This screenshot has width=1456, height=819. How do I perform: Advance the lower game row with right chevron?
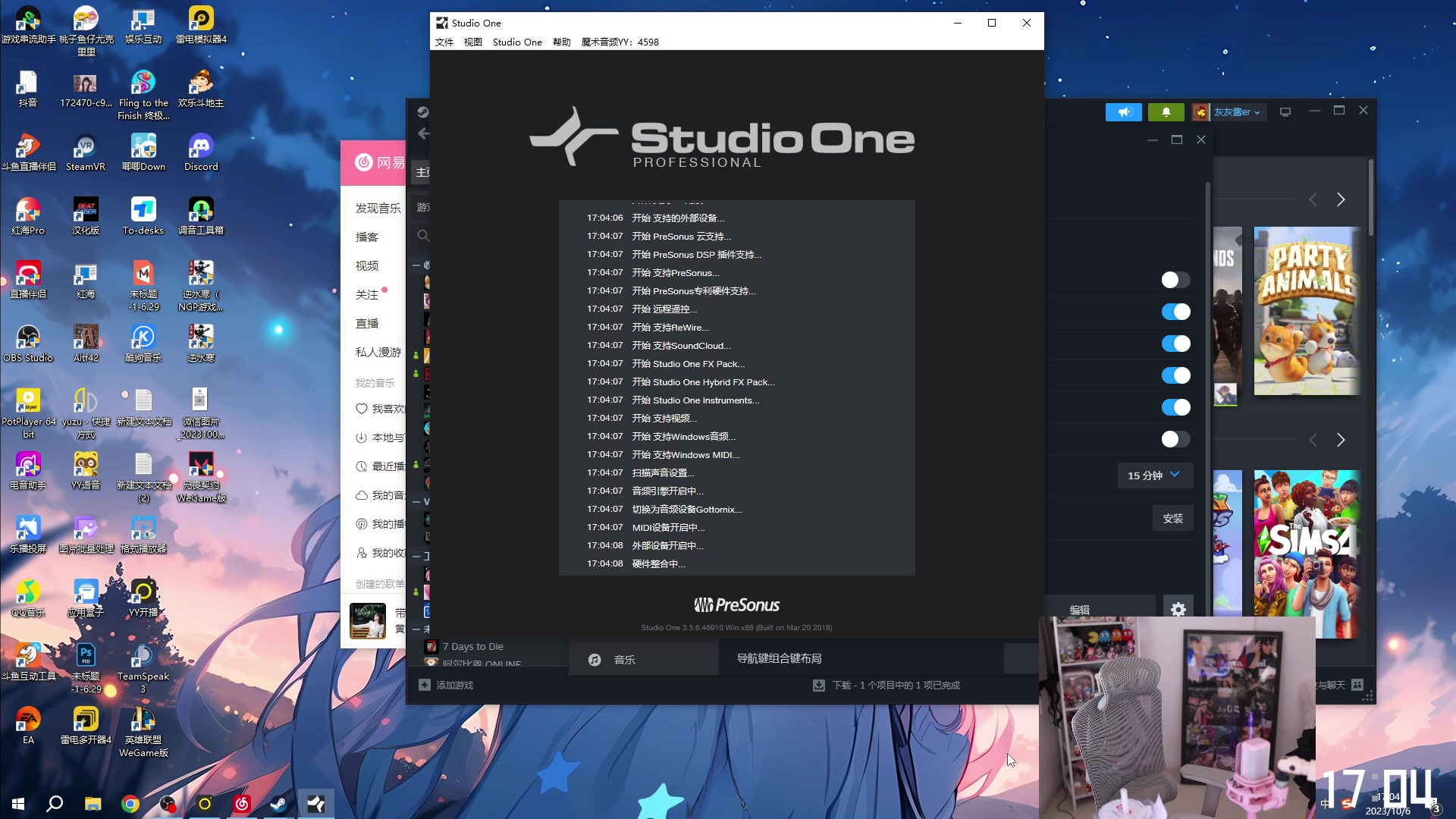coord(1341,440)
